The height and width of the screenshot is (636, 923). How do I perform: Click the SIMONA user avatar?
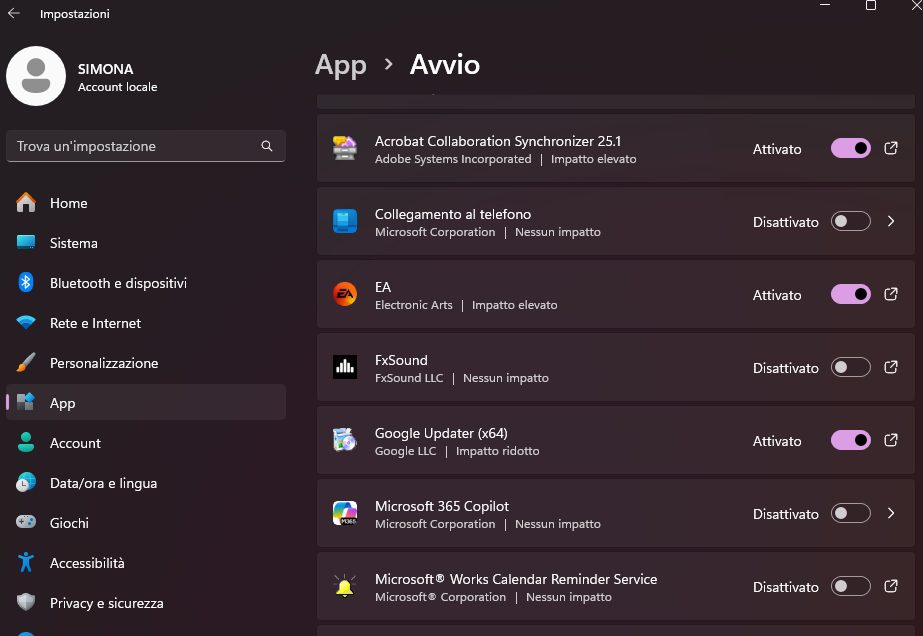[36, 76]
